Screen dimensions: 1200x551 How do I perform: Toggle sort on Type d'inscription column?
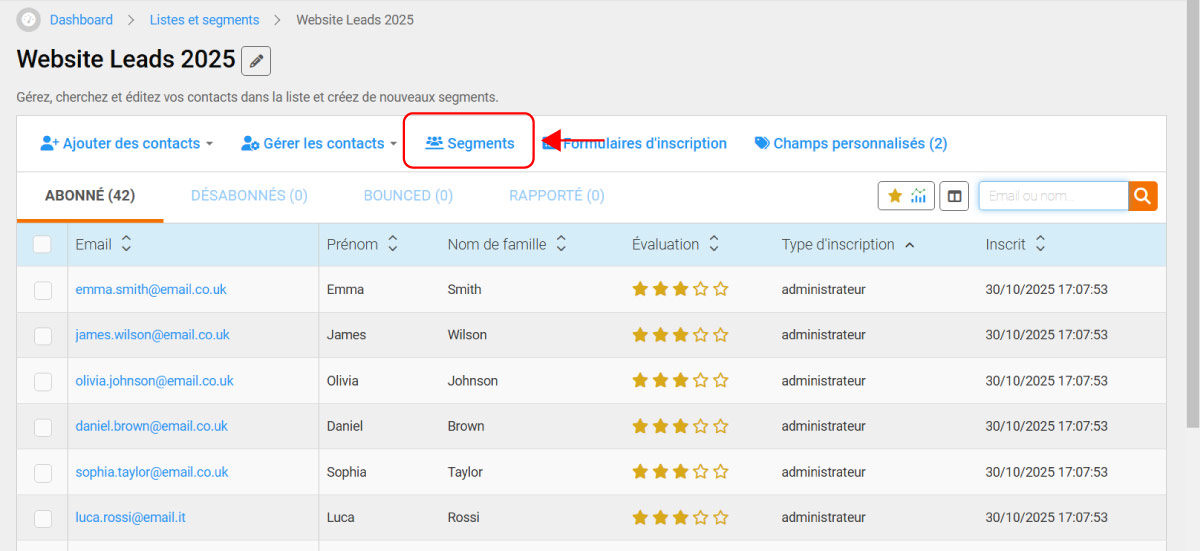pyautogui.click(x=909, y=245)
